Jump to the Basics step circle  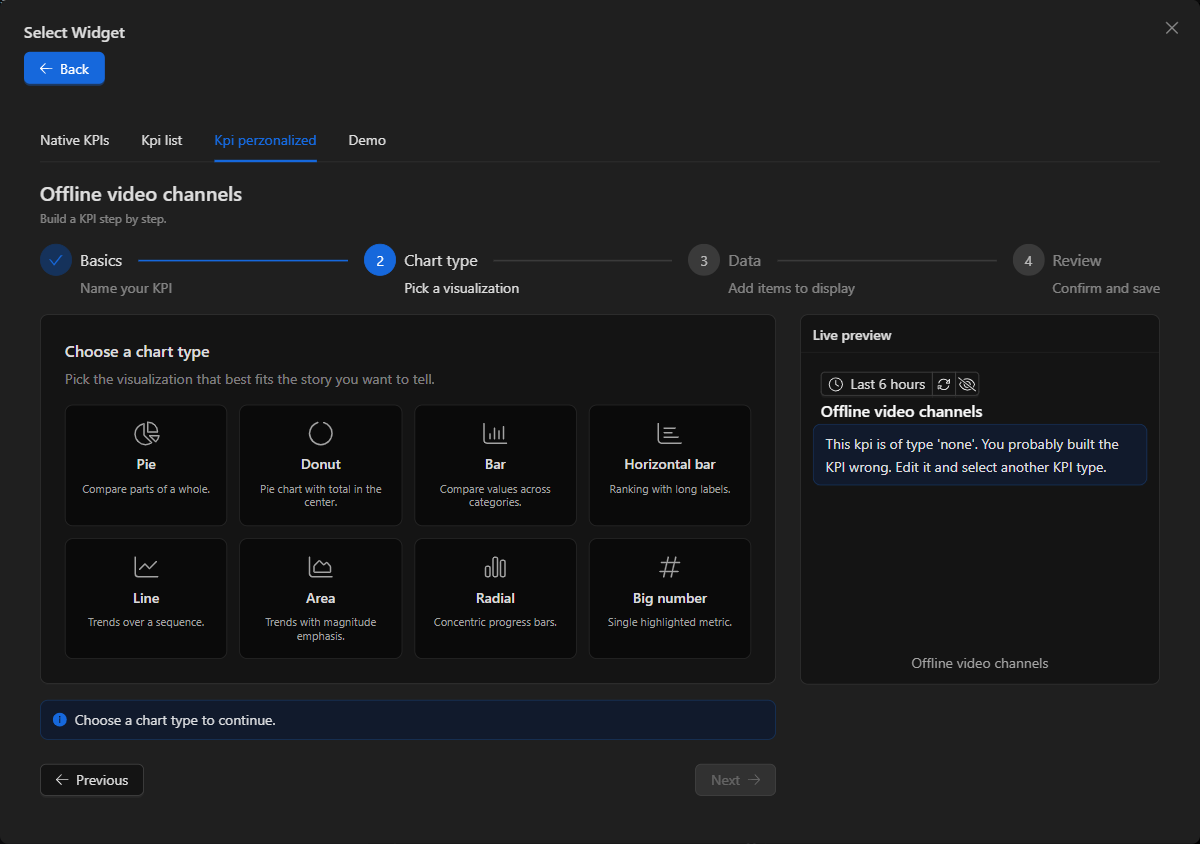pos(56,260)
